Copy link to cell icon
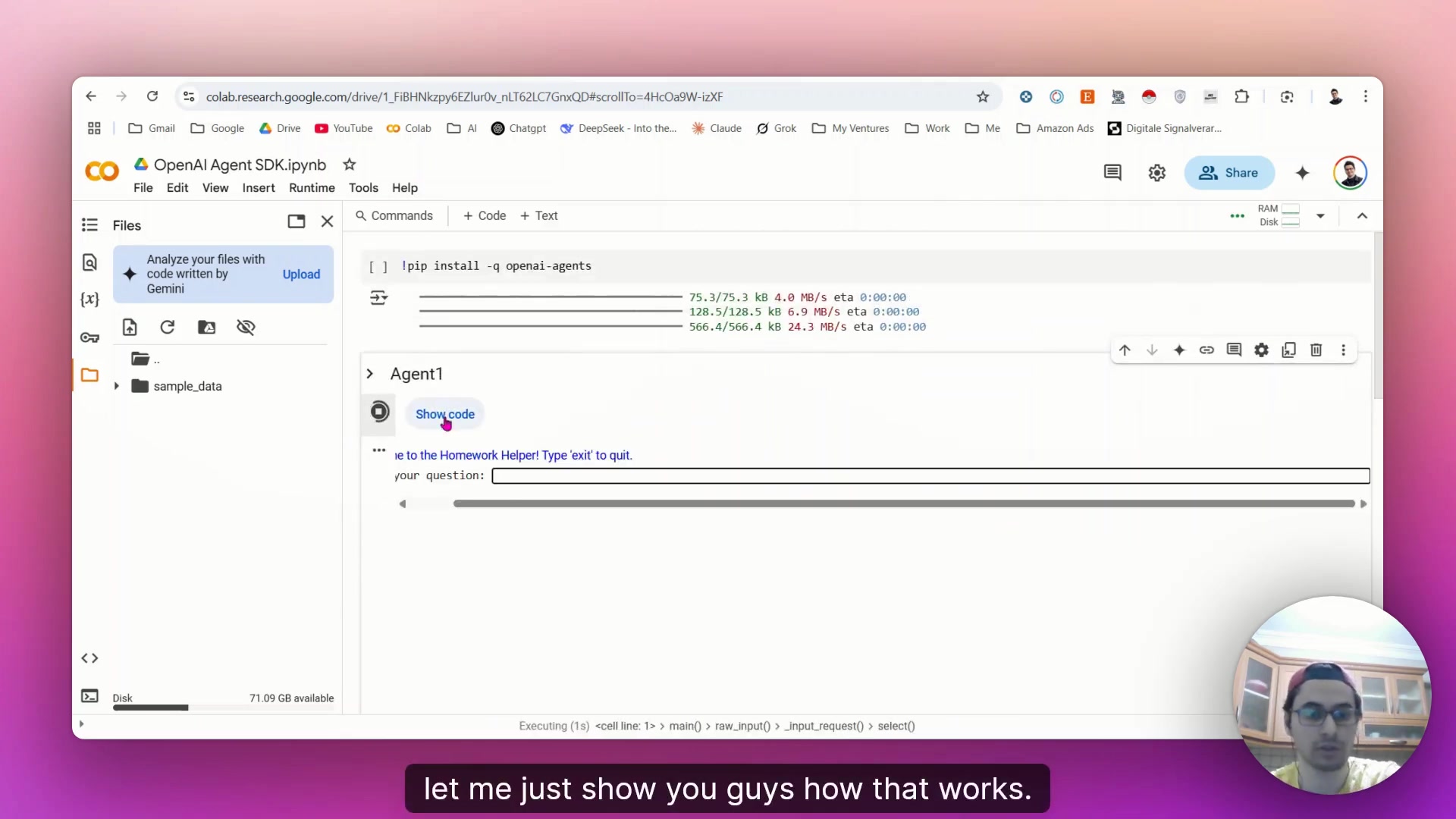This screenshot has height=819, width=1456. (x=1207, y=350)
